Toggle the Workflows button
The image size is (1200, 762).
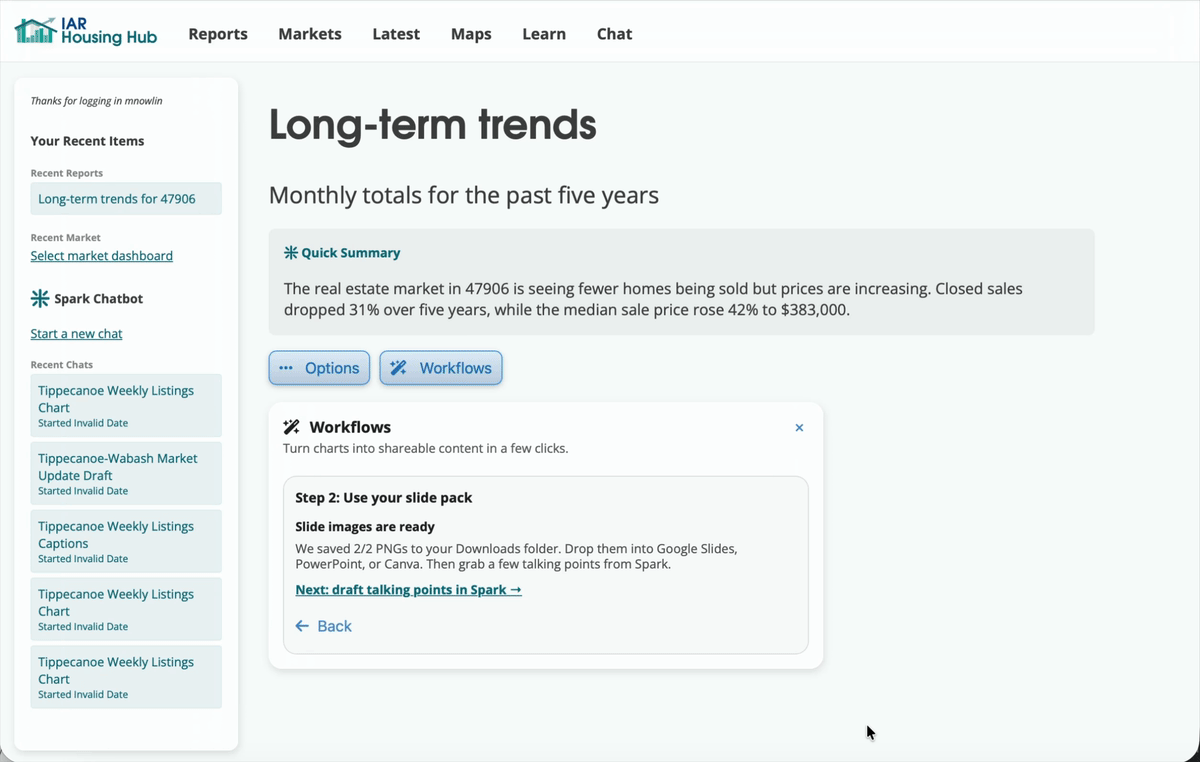point(441,368)
